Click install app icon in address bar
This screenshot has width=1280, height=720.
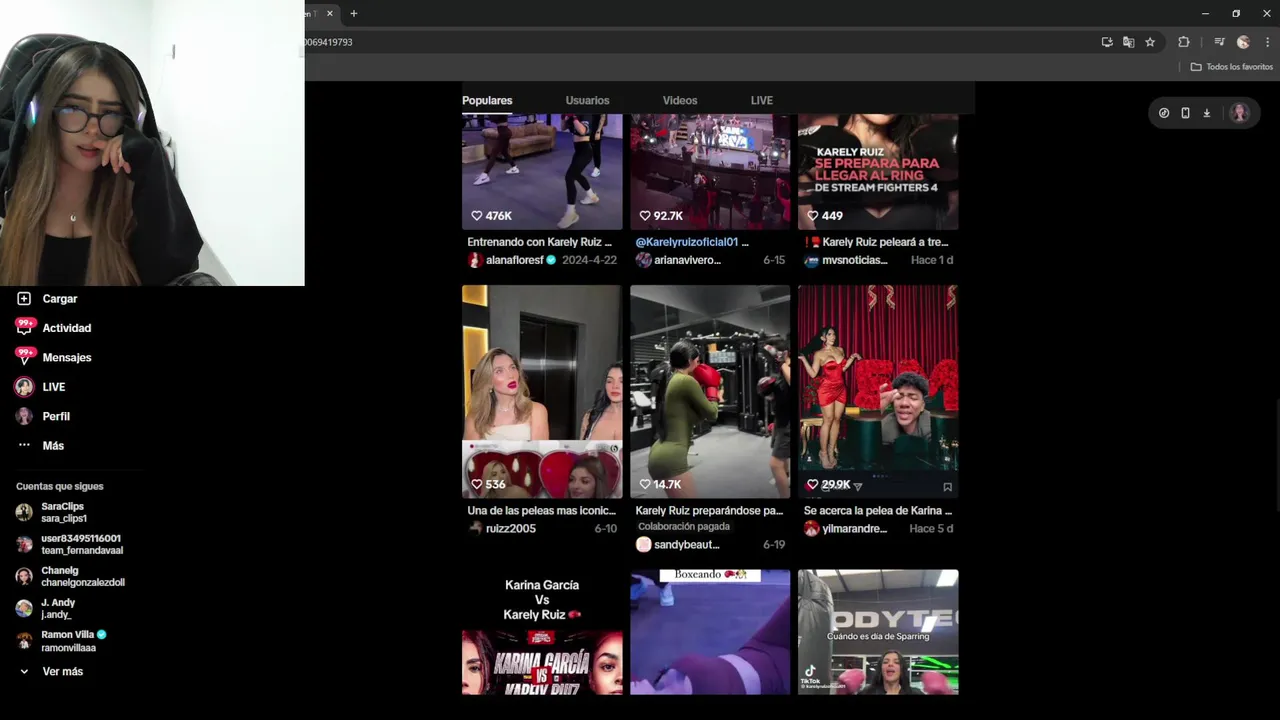[x=1107, y=42]
